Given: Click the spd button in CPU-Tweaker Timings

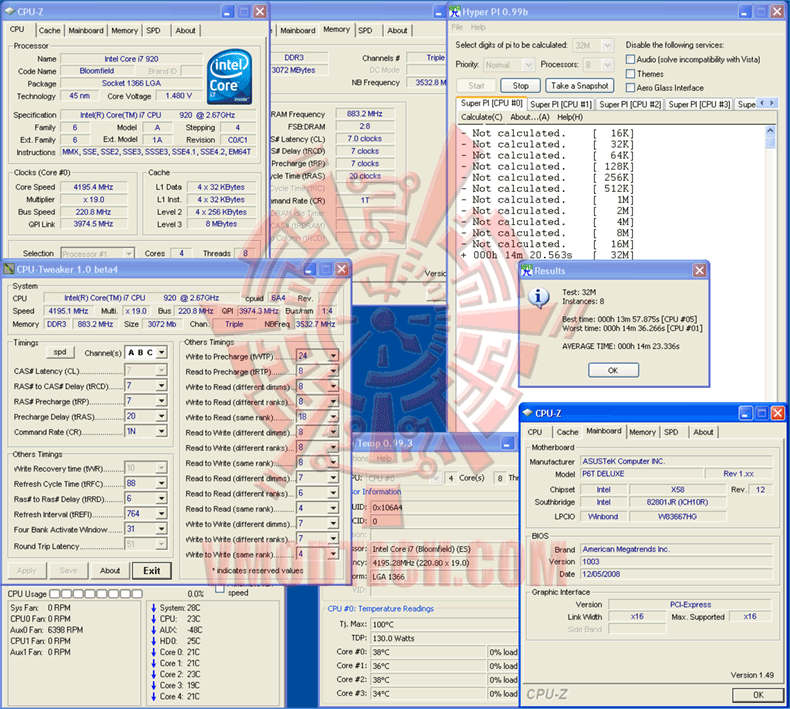Looking at the screenshot, I should pyautogui.click(x=60, y=352).
